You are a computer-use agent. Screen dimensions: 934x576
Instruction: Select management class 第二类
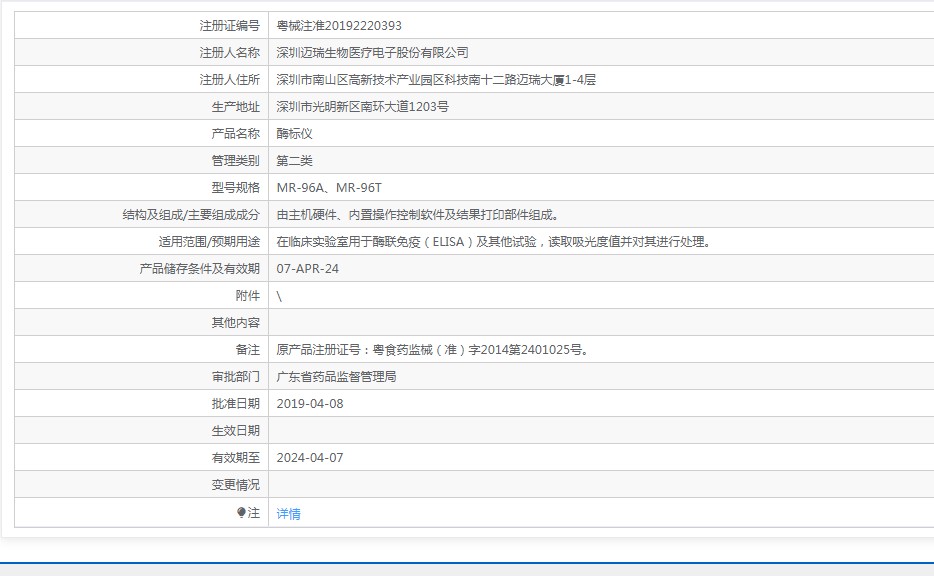click(x=294, y=161)
